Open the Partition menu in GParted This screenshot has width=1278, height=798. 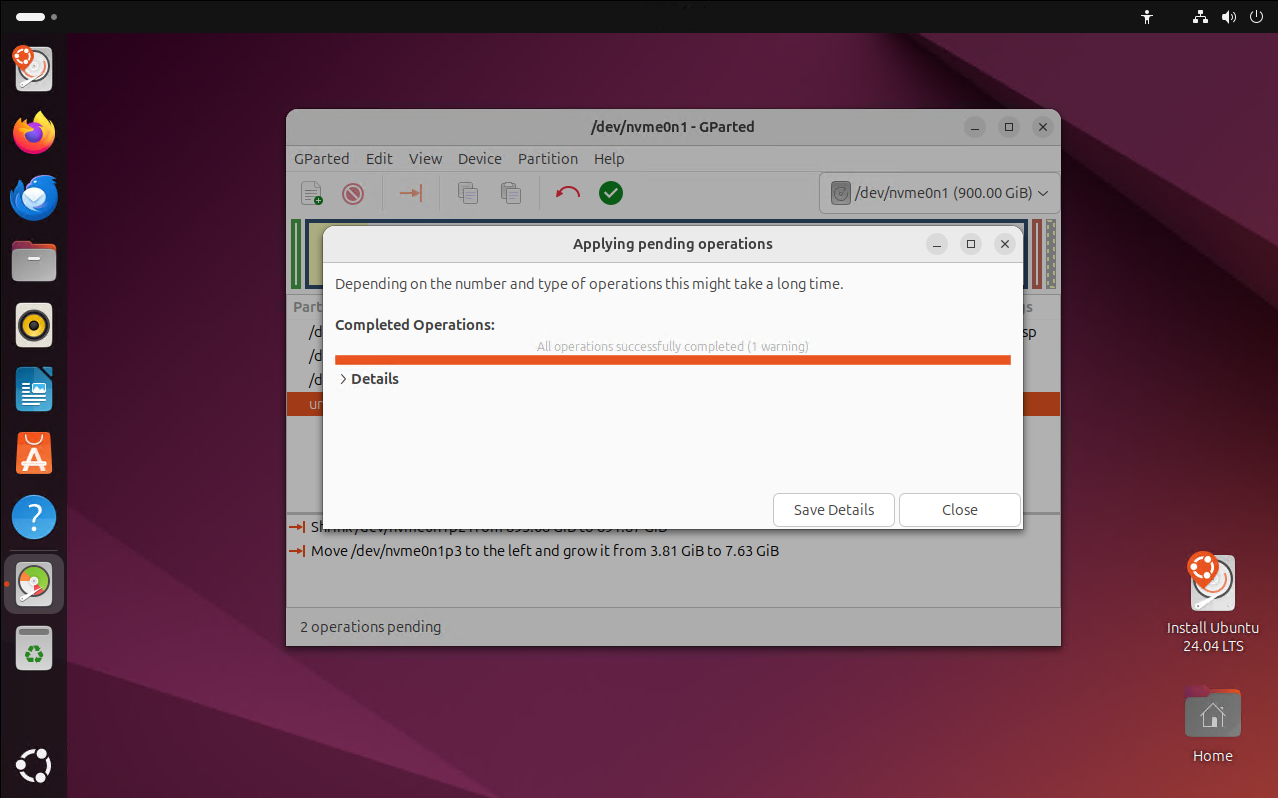pyautogui.click(x=548, y=159)
